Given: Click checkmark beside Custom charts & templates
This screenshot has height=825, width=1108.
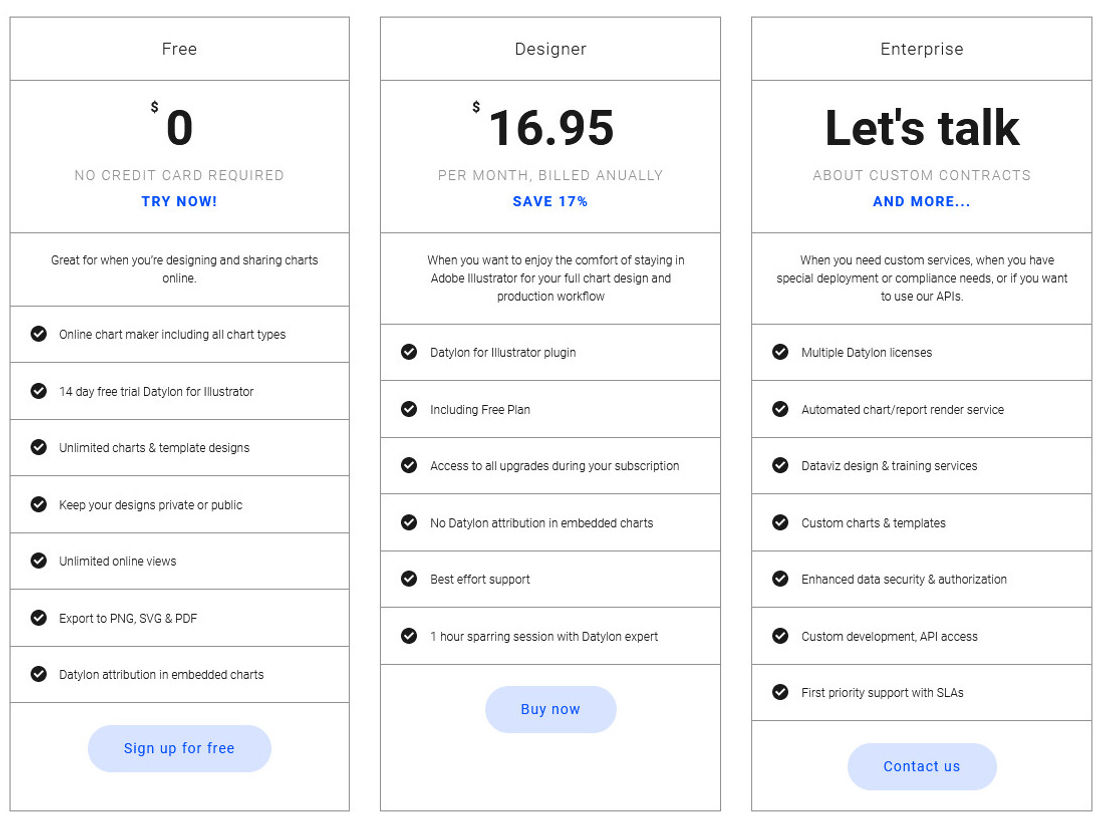Looking at the screenshot, I should coord(780,522).
